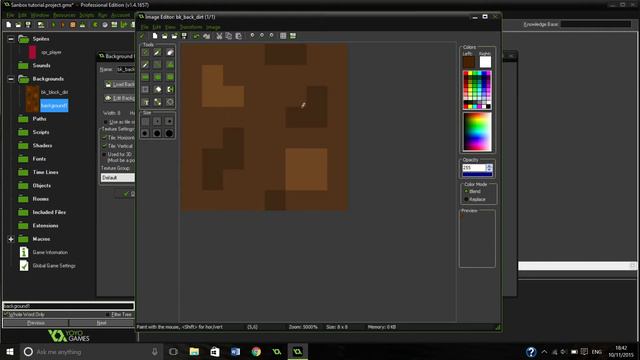Select Global Game Settings in resource tree
Screen dimensions: 640x360
[54, 266]
